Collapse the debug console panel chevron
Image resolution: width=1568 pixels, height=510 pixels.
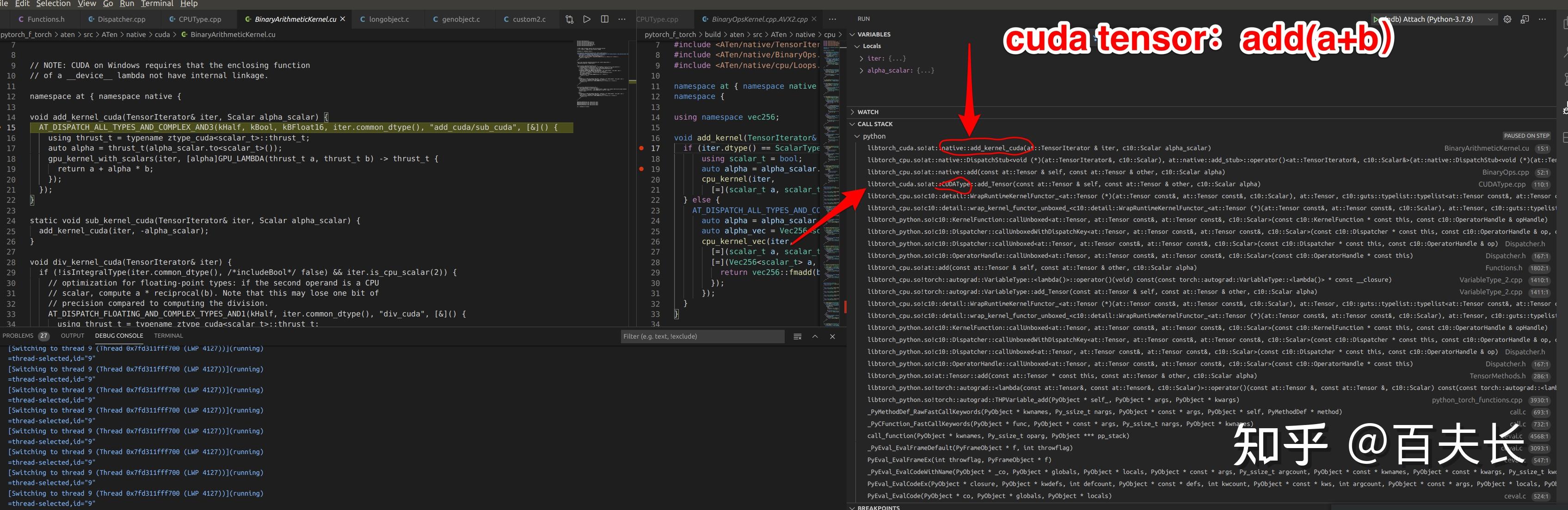815,337
